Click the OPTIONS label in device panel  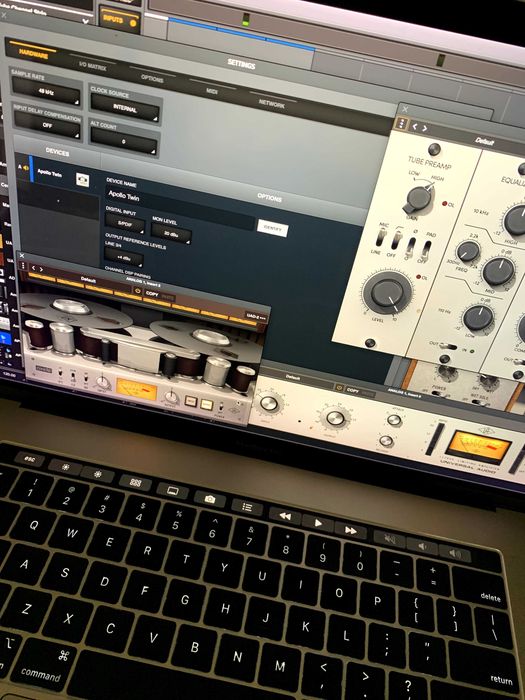(269, 198)
